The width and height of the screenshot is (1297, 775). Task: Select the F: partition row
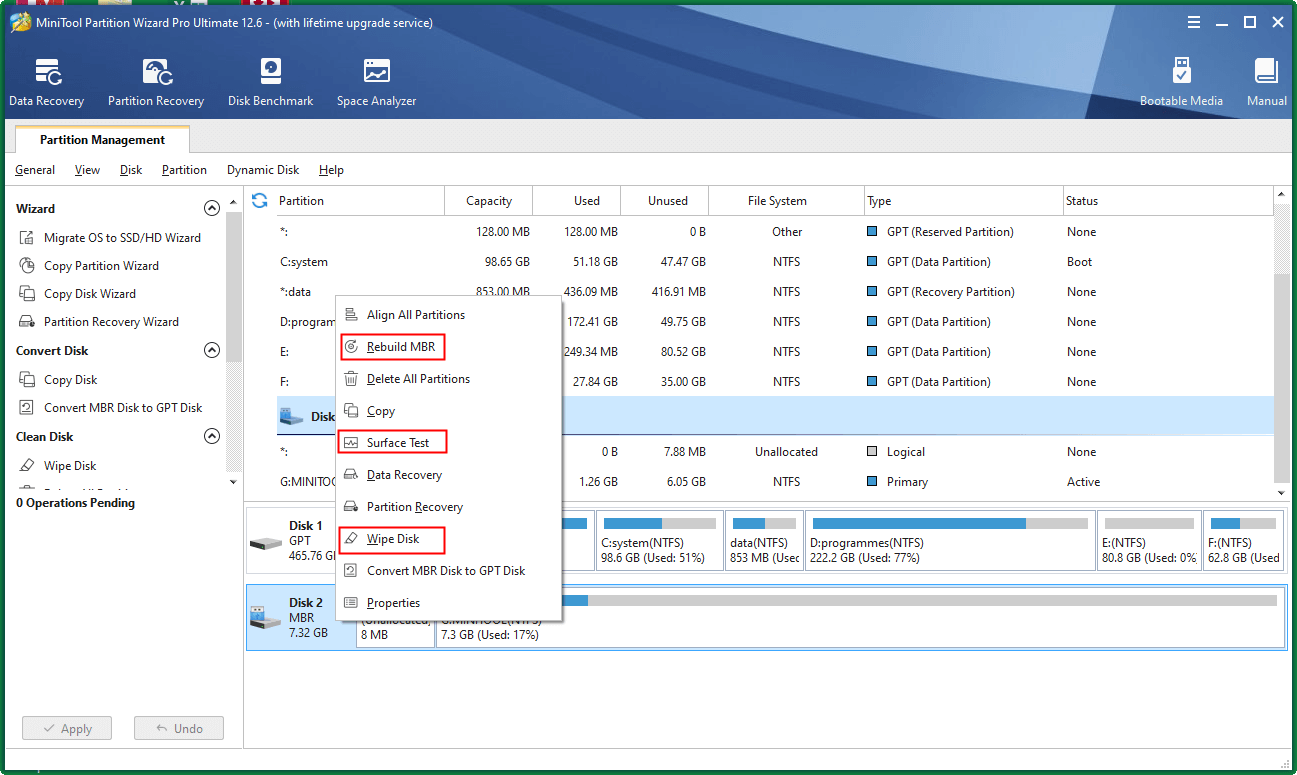click(x=774, y=382)
